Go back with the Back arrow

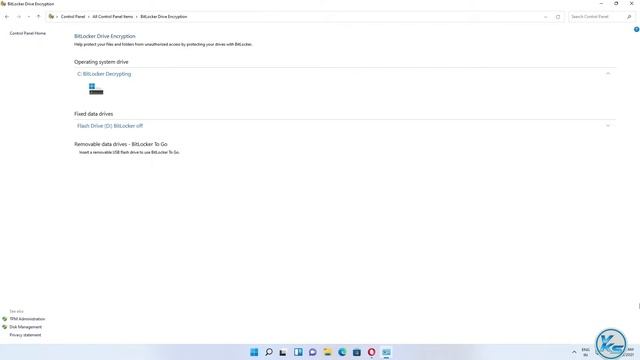(7, 17)
